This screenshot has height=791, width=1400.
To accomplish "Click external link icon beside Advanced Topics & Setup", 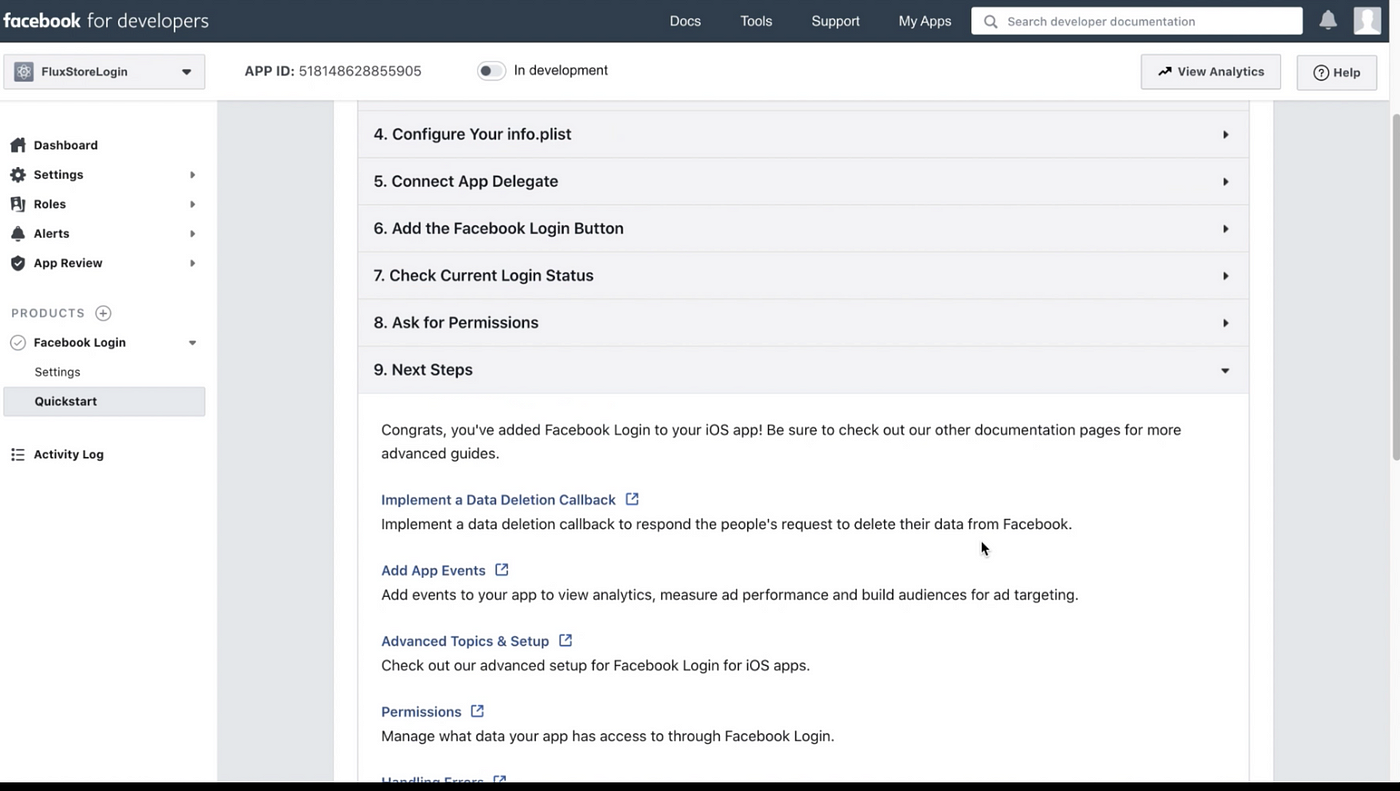I will click(565, 640).
